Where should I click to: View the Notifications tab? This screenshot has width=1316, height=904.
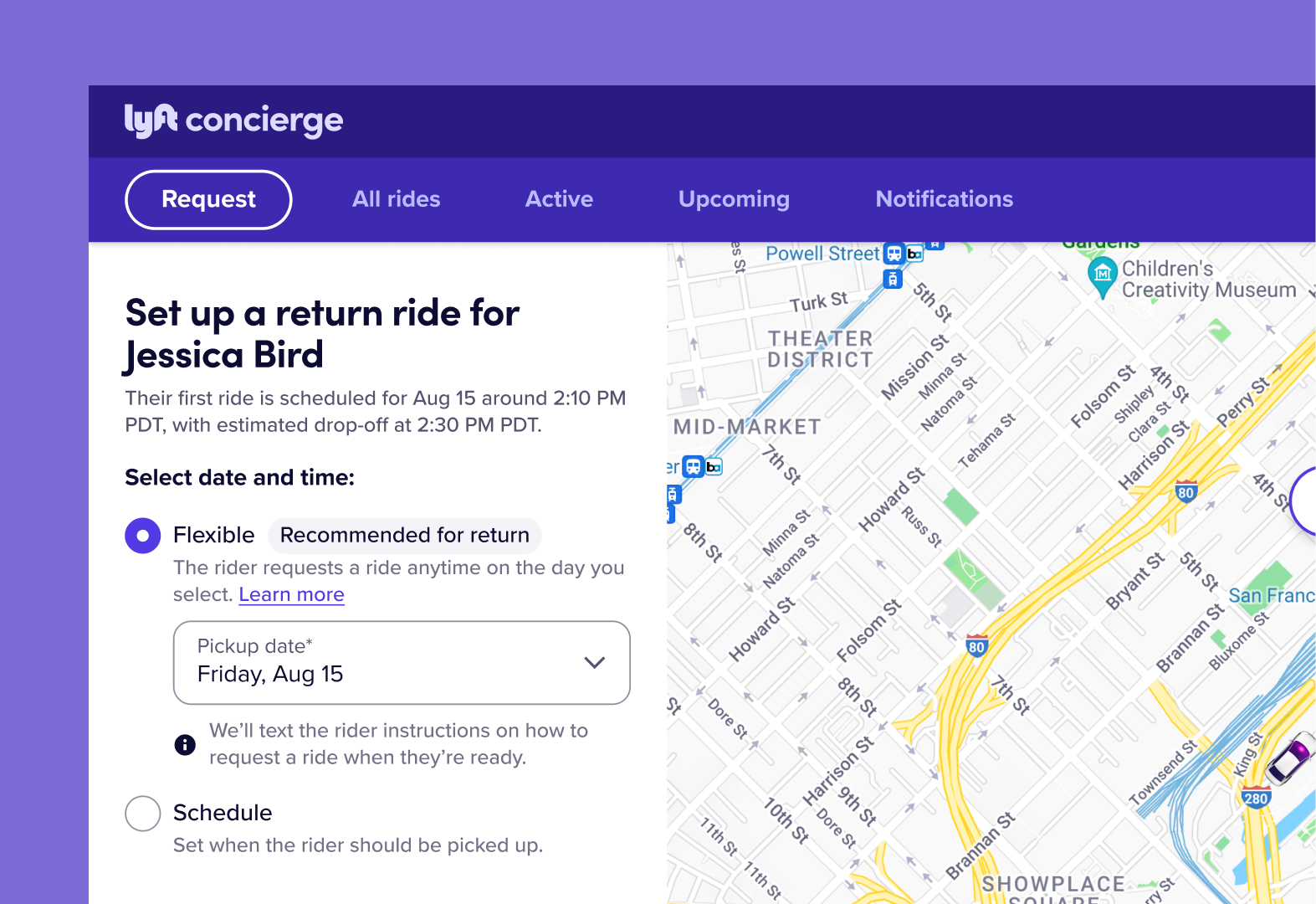pos(944,199)
